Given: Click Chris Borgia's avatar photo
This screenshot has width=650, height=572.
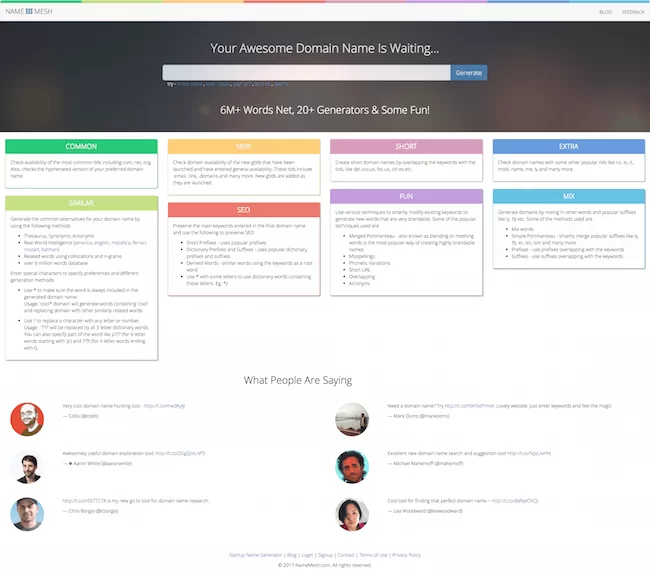Looking at the screenshot, I should (27, 514).
